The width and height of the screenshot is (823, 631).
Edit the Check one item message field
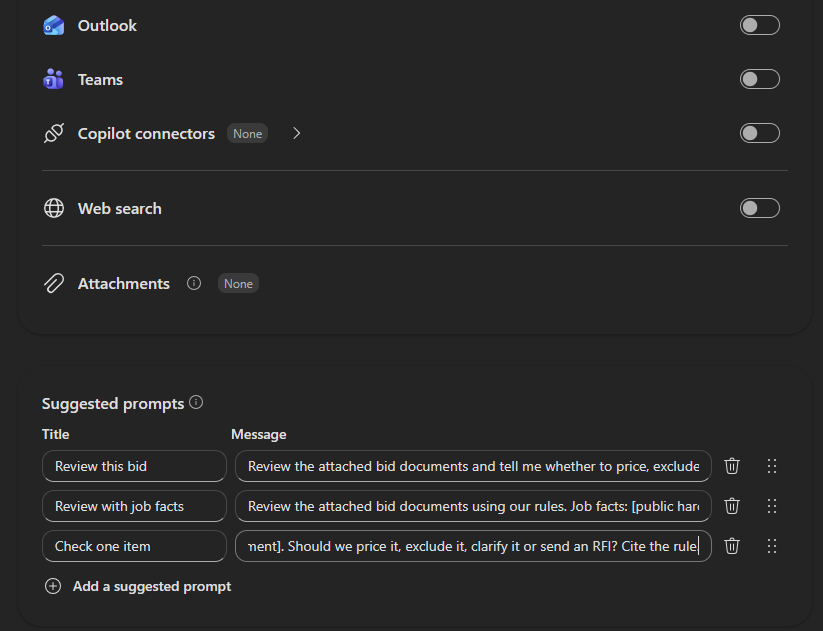(473, 546)
